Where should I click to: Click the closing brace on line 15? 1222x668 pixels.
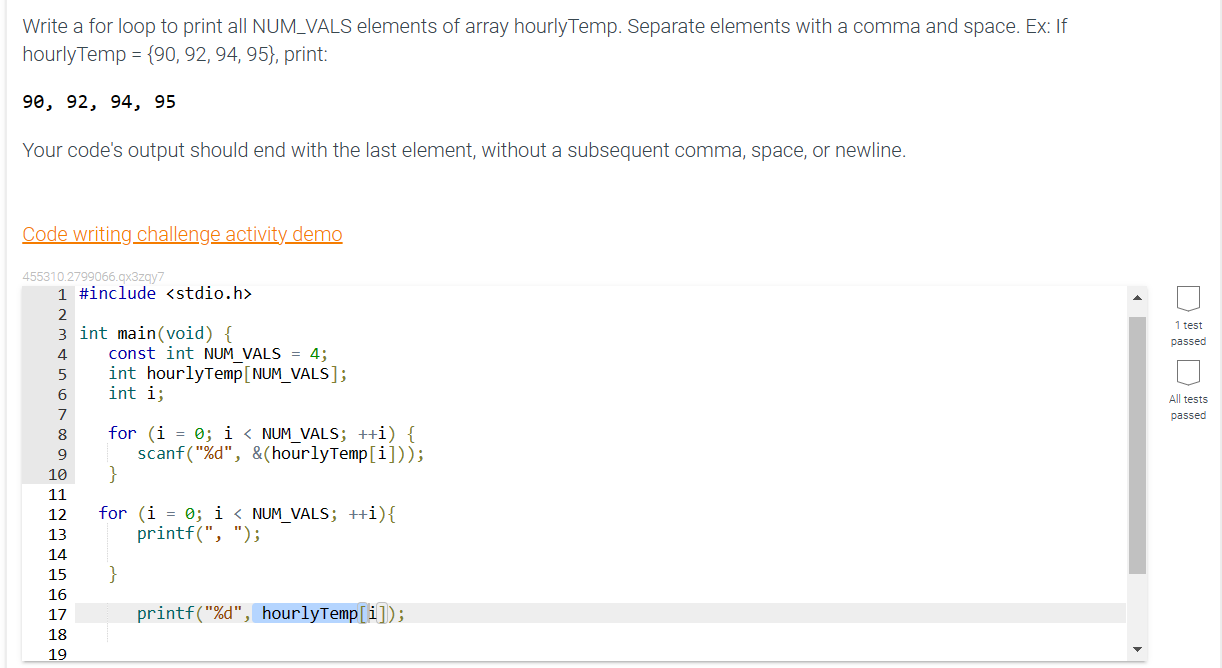point(113,573)
